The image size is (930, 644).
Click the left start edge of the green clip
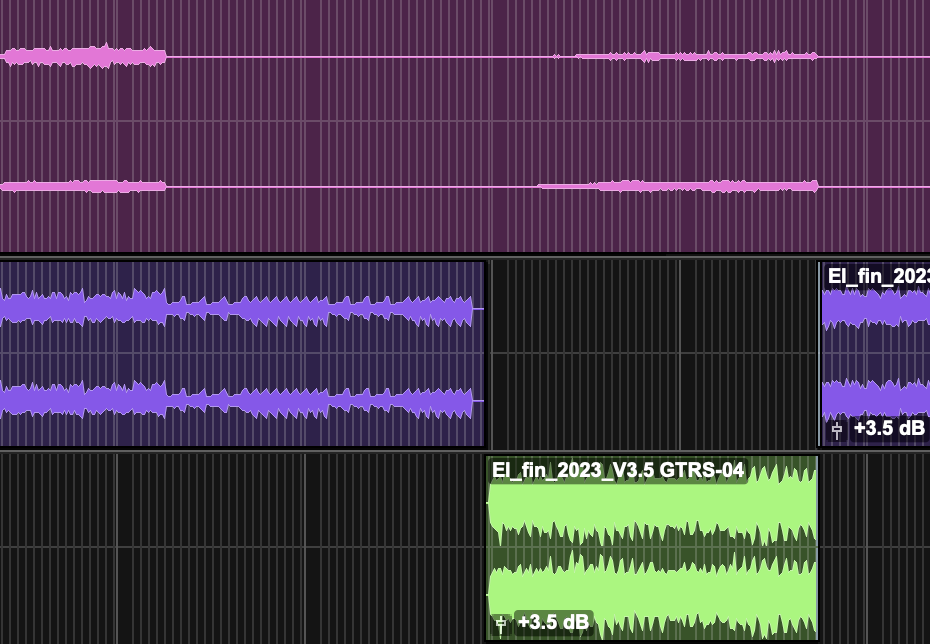(x=488, y=549)
